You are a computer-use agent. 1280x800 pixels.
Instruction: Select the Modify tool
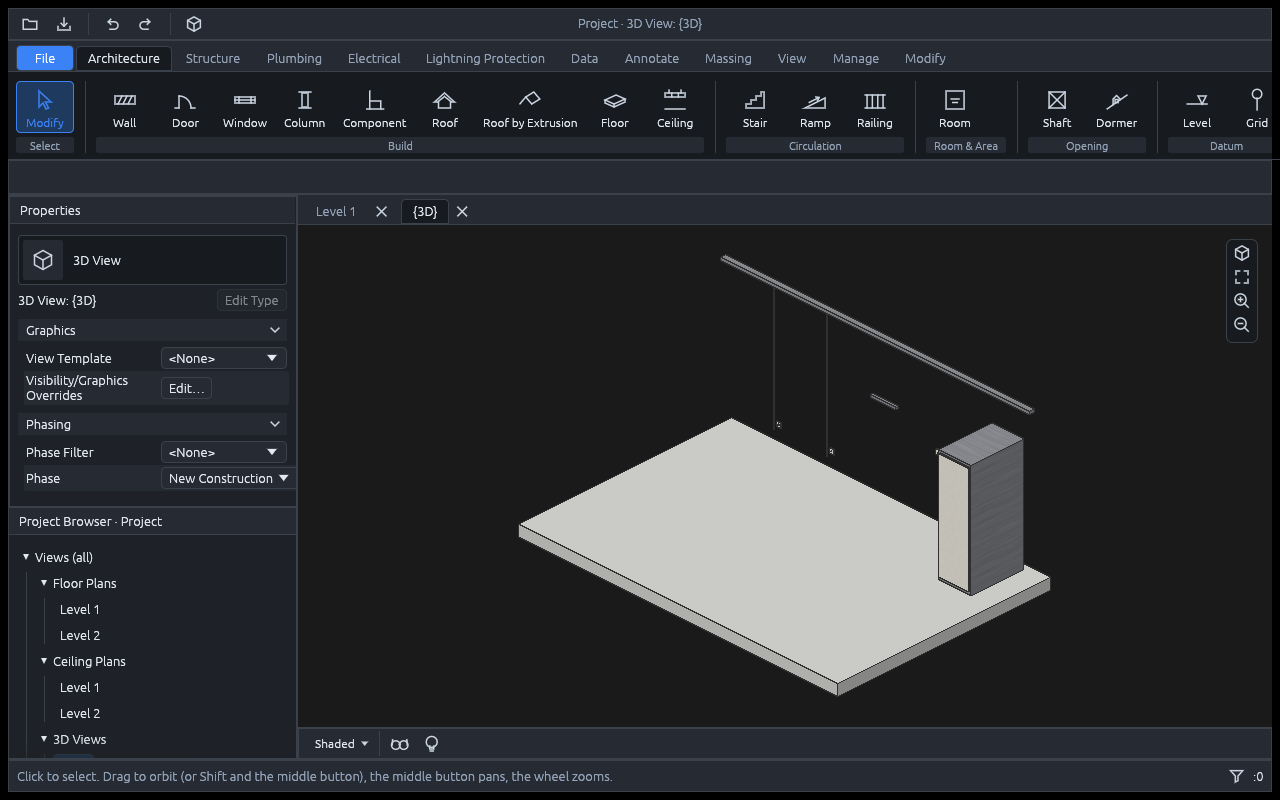point(45,107)
